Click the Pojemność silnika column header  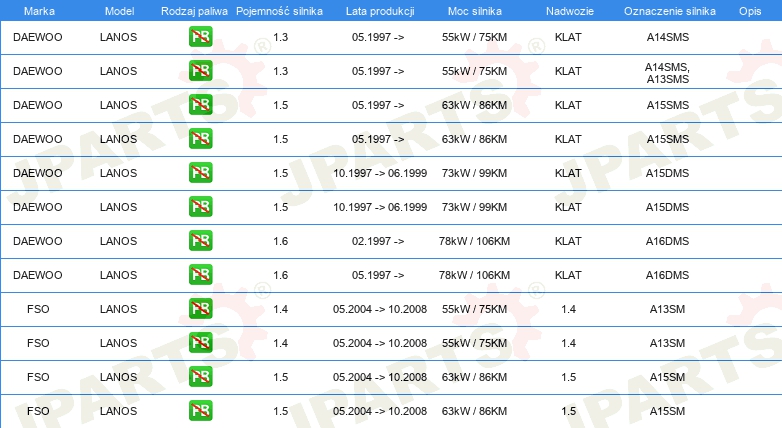[279, 11]
